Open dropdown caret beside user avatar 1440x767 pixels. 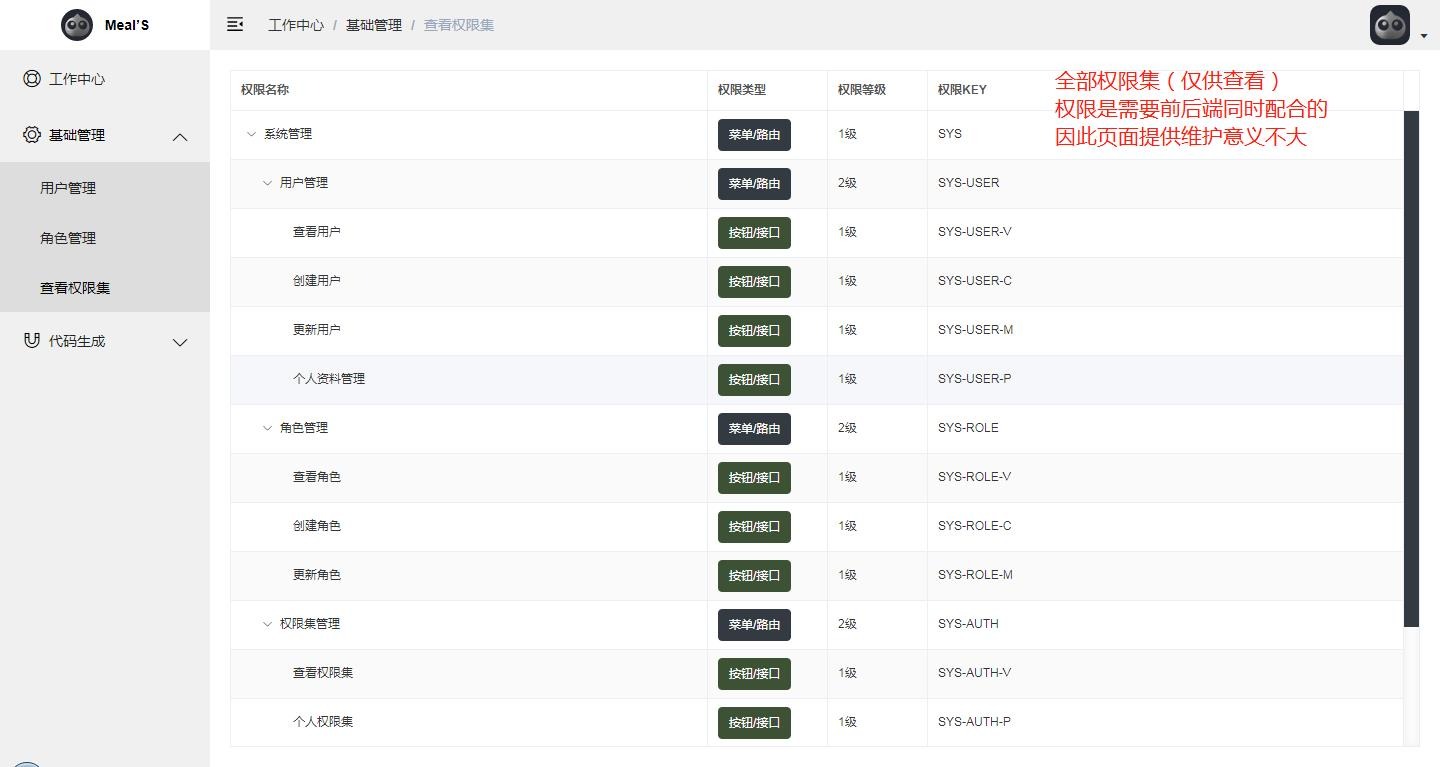[x=1424, y=36]
